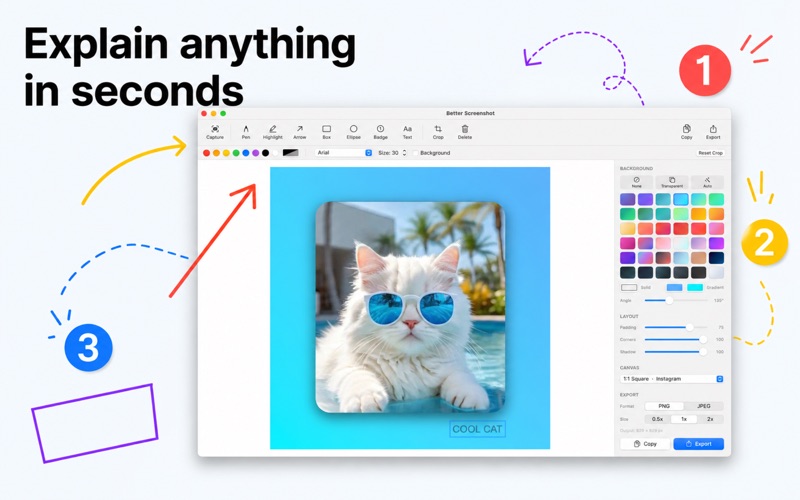Choose JPEG export format
This screenshot has width=800, height=500.
click(x=704, y=406)
